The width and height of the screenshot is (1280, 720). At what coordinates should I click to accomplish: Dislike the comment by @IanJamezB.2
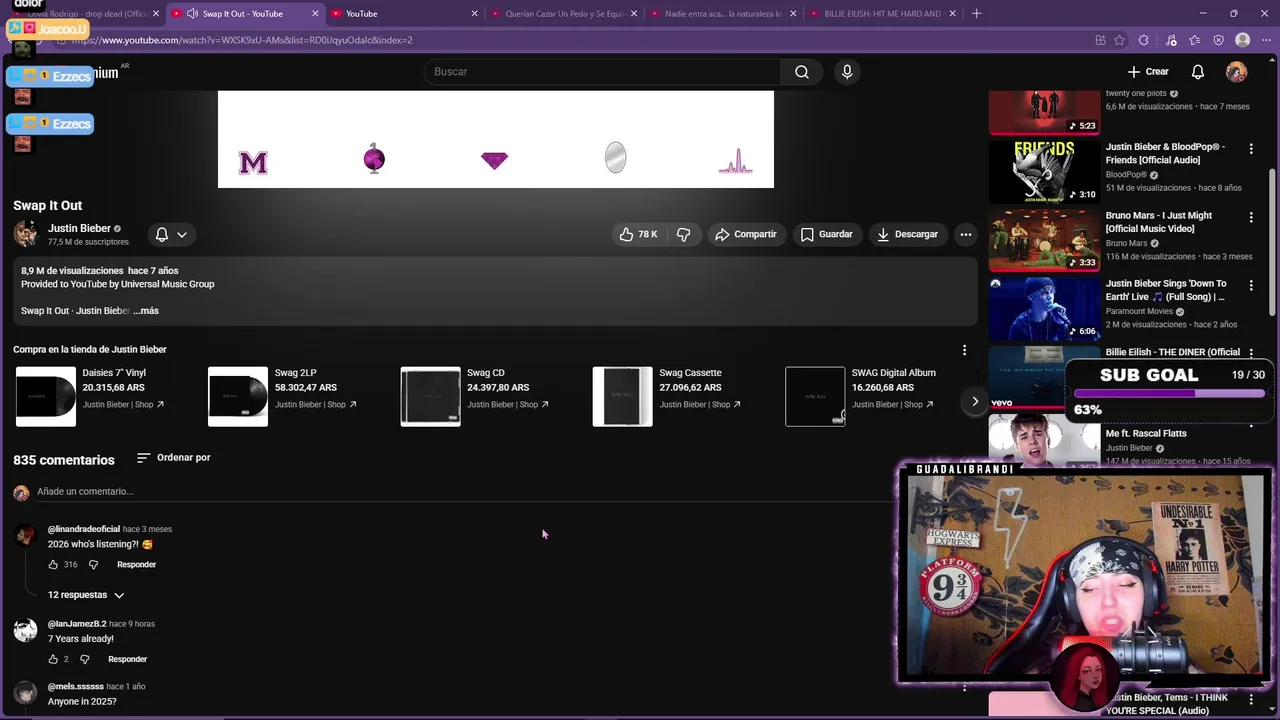point(84,659)
